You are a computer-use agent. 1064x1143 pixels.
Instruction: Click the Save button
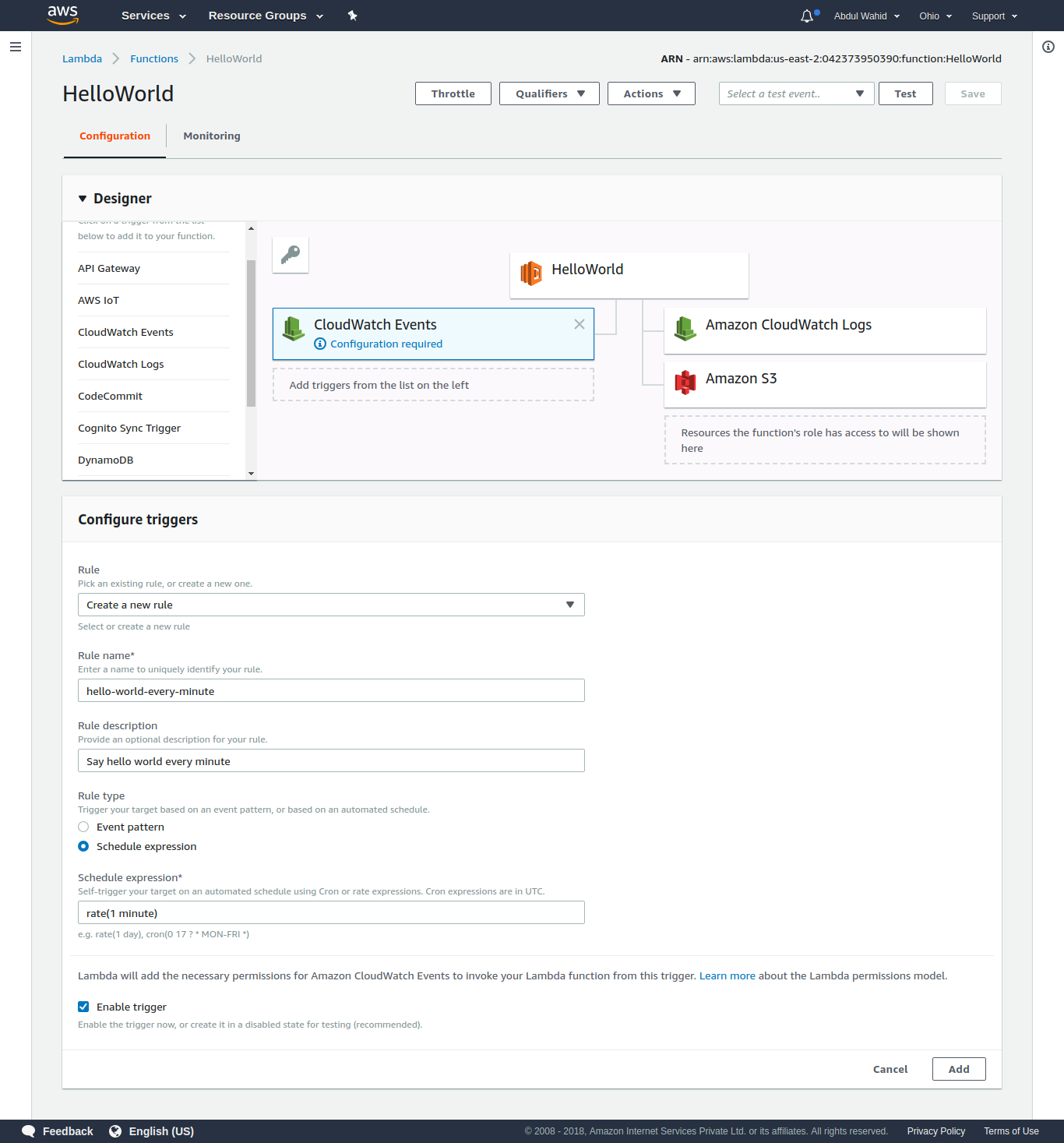click(973, 93)
